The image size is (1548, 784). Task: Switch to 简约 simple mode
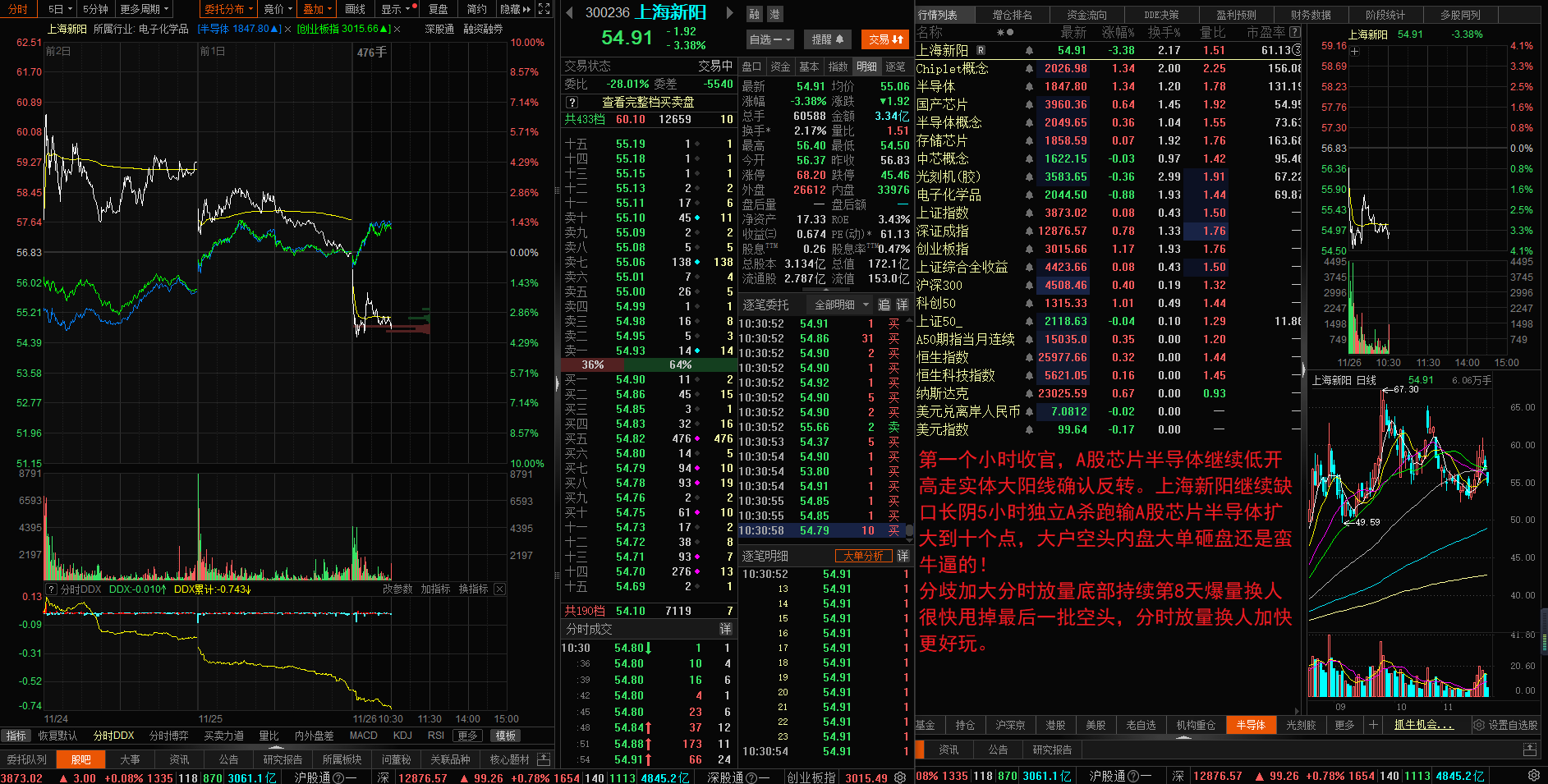(x=476, y=9)
